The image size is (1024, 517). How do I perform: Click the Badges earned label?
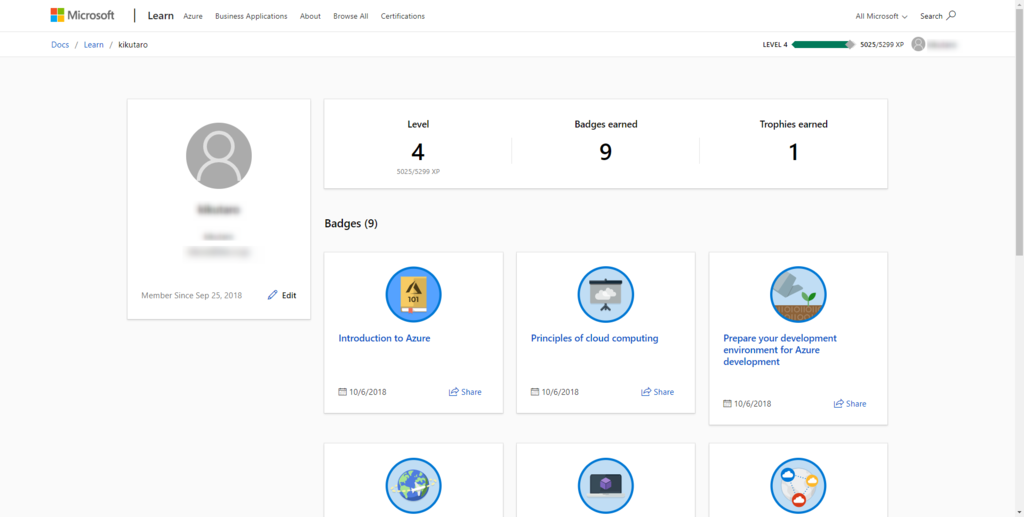tap(606, 124)
